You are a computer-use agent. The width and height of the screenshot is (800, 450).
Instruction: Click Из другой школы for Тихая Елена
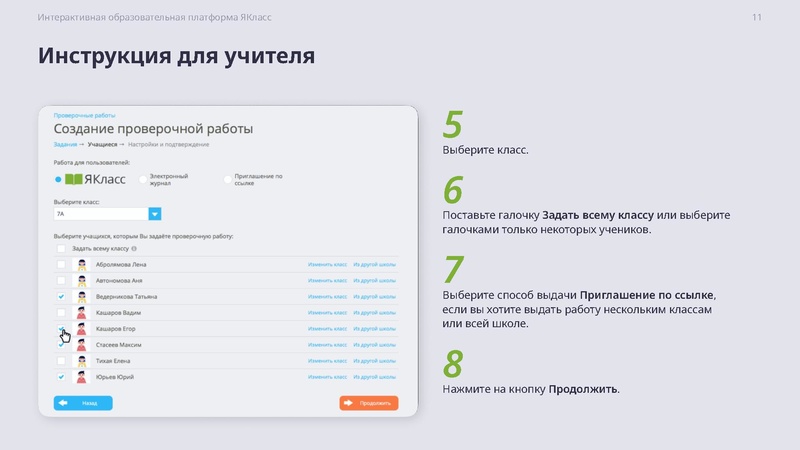pyautogui.click(x=374, y=361)
